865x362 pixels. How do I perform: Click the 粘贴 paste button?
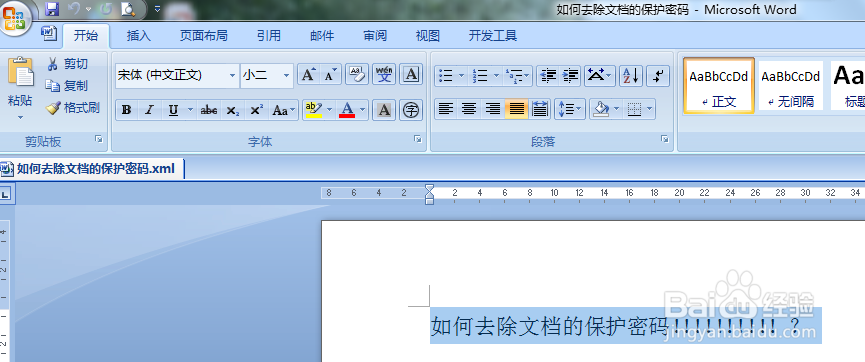click(x=20, y=81)
